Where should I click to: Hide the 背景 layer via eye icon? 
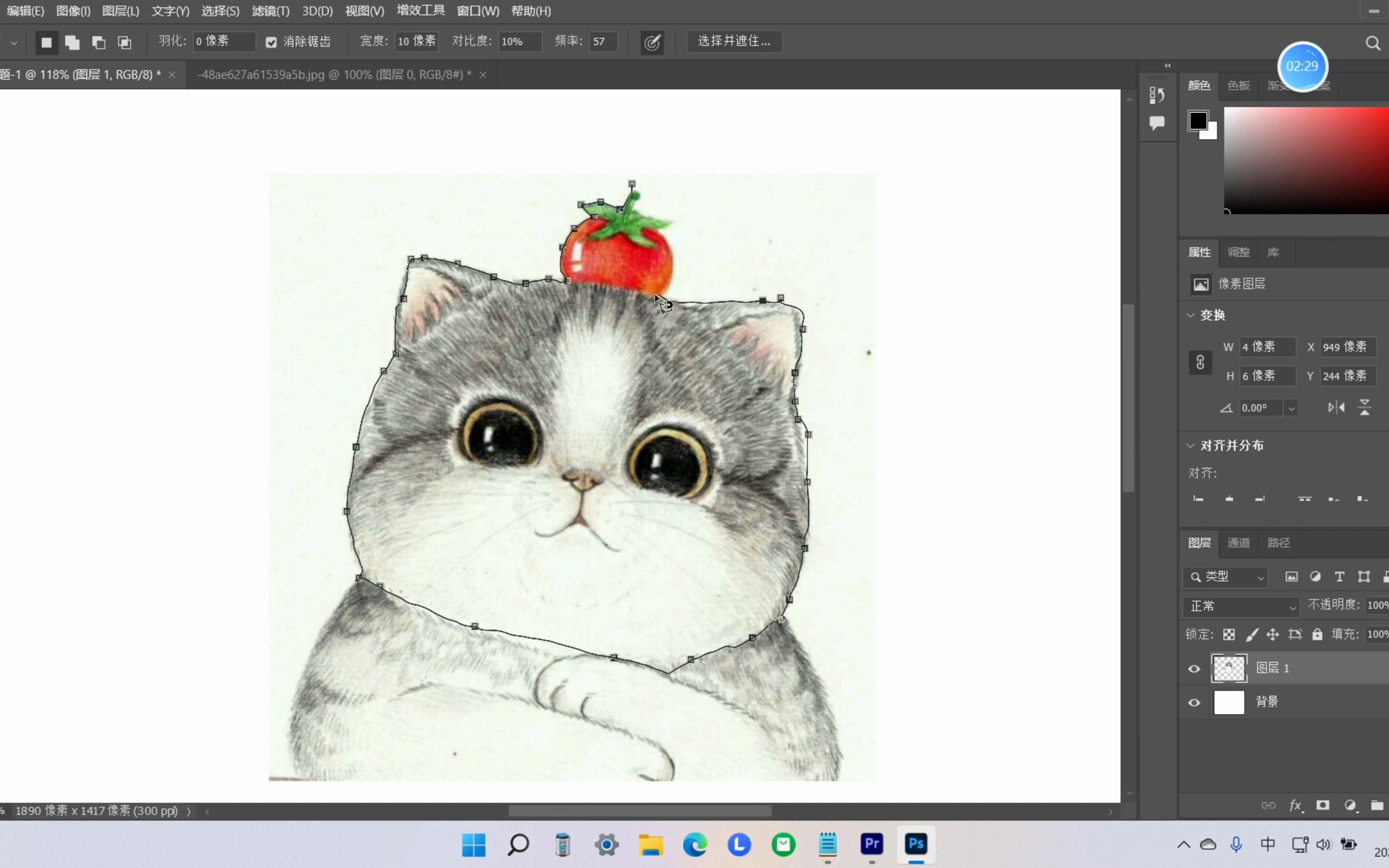[1194, 703]
